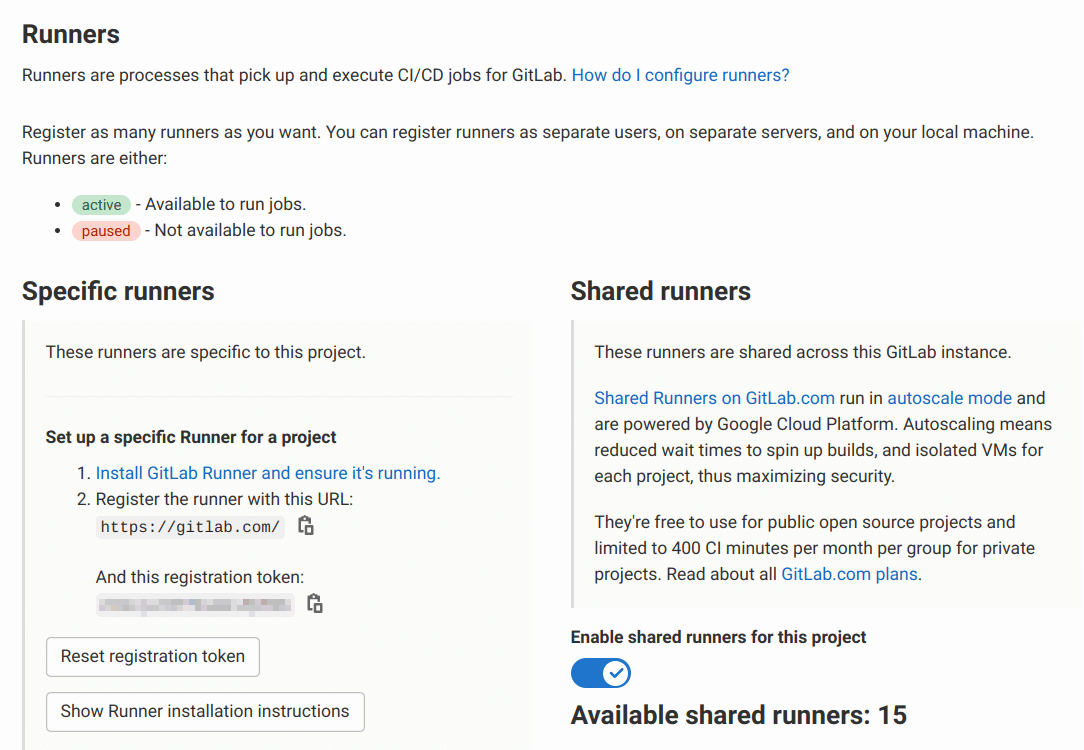This screenshot has width=1084, height=750.
Task: Click the "Runners" page heading
Action: 70,34
